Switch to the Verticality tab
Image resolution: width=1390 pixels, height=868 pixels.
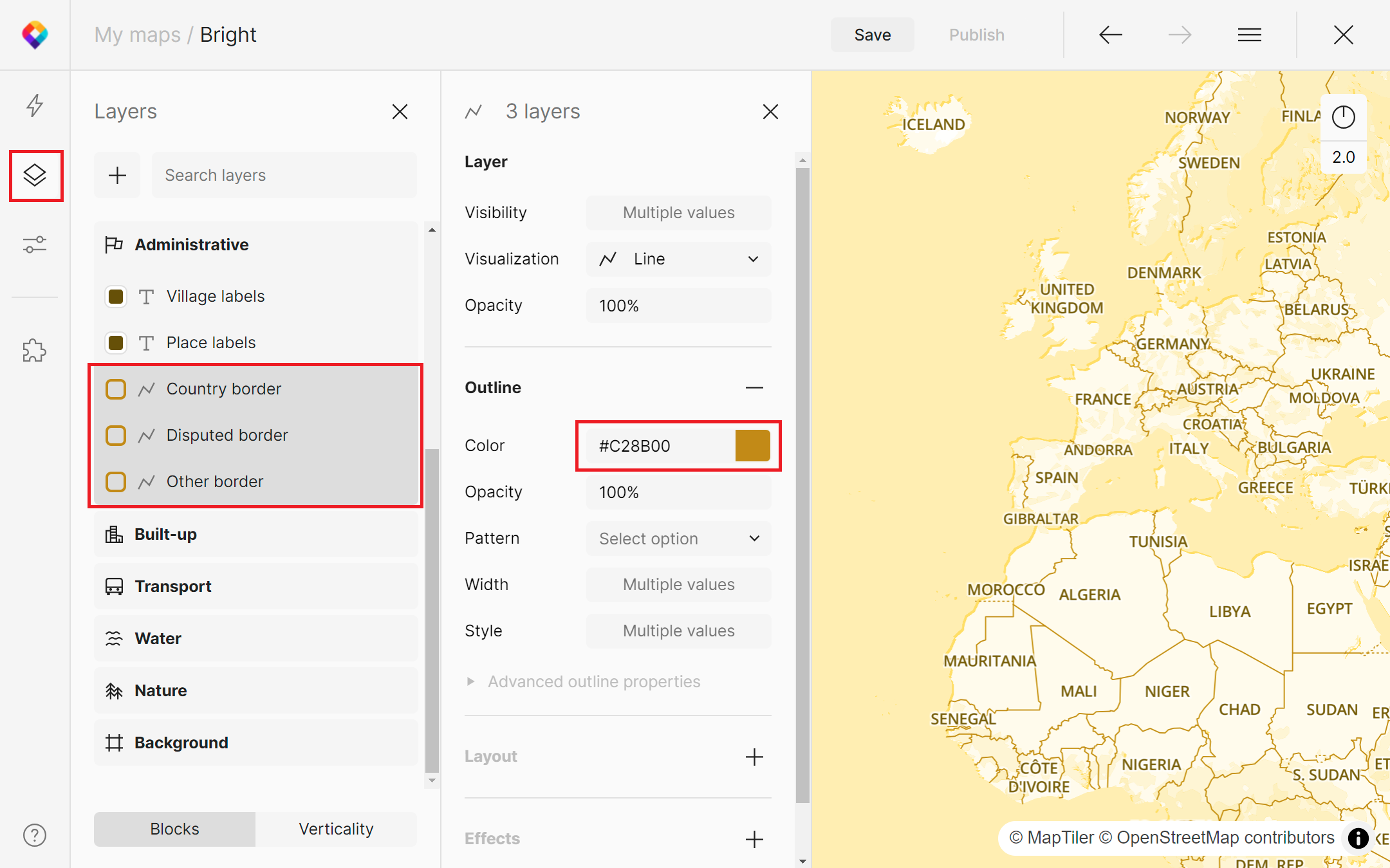(336, 829)
